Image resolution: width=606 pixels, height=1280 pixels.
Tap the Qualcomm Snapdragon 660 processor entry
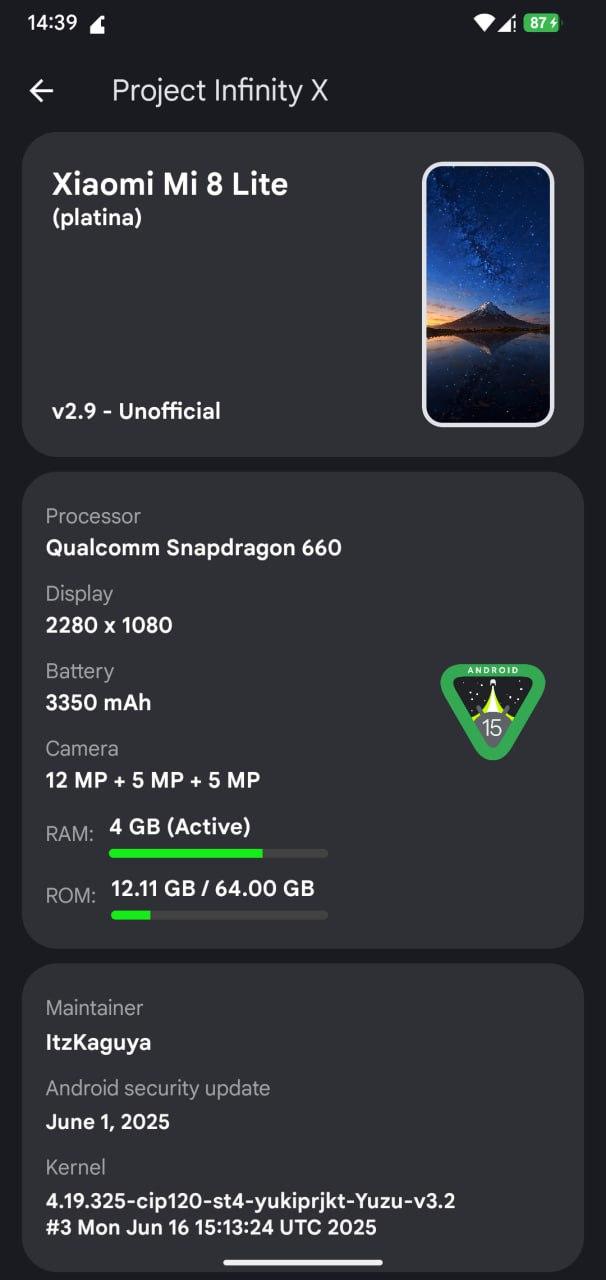(194, 548)
